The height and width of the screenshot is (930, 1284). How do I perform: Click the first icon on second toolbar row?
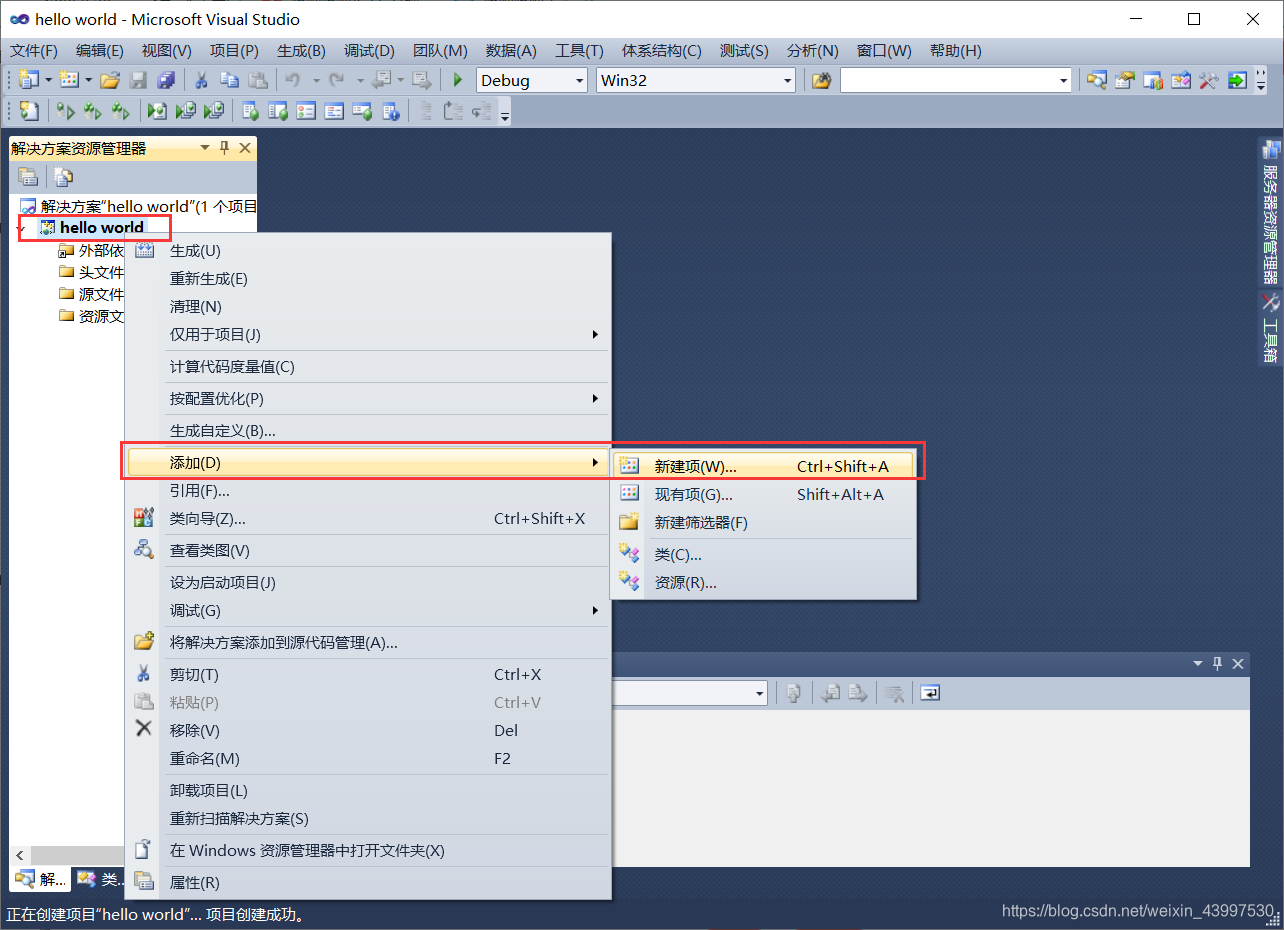(29, 111)
